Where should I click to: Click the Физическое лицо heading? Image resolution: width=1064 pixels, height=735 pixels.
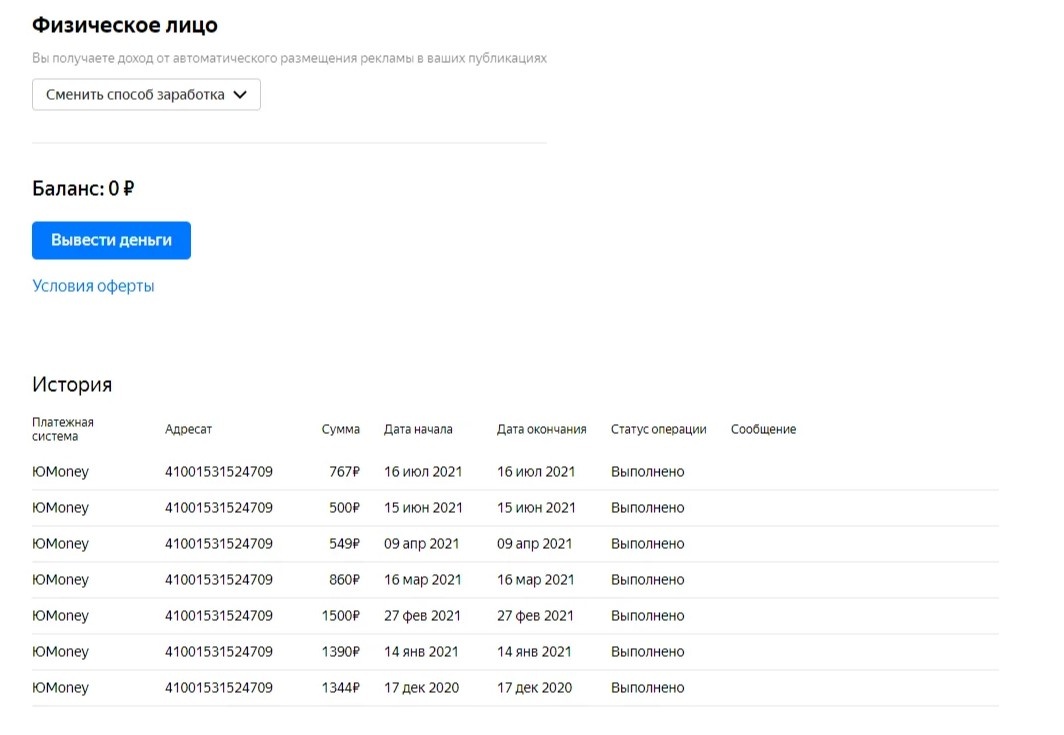125,25
